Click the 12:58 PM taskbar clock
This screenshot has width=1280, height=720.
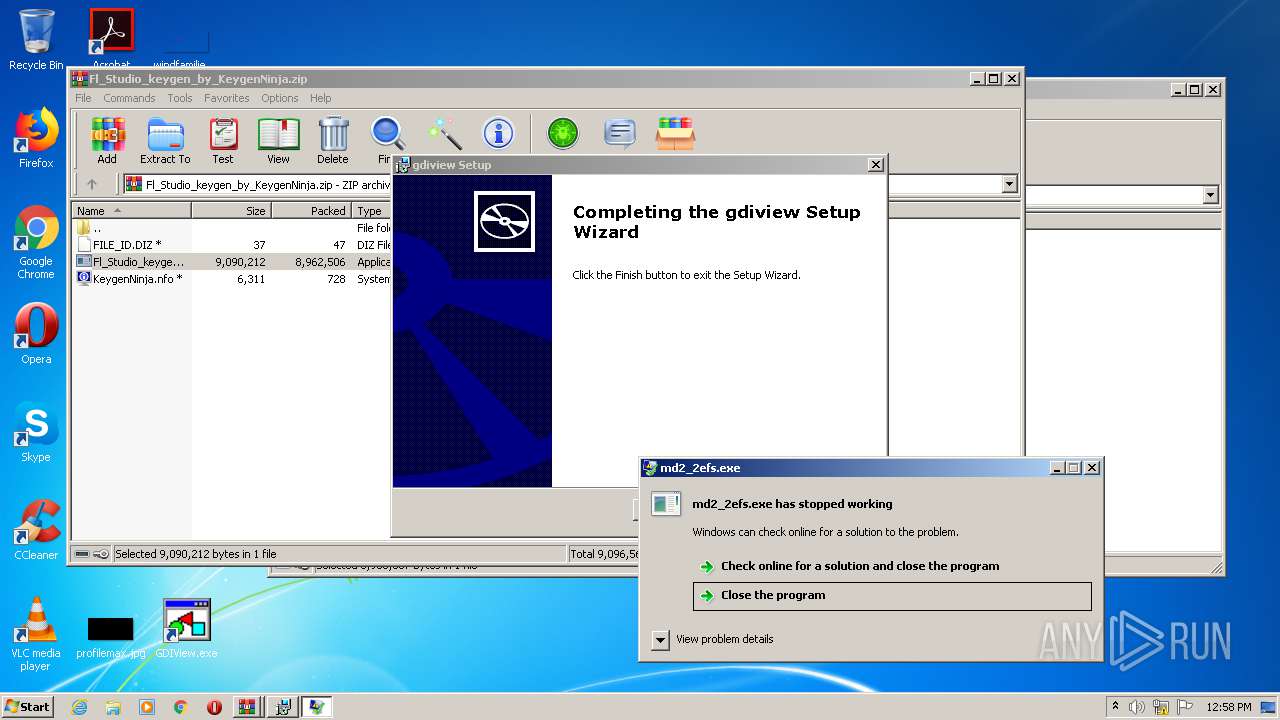pos(1229,707)
